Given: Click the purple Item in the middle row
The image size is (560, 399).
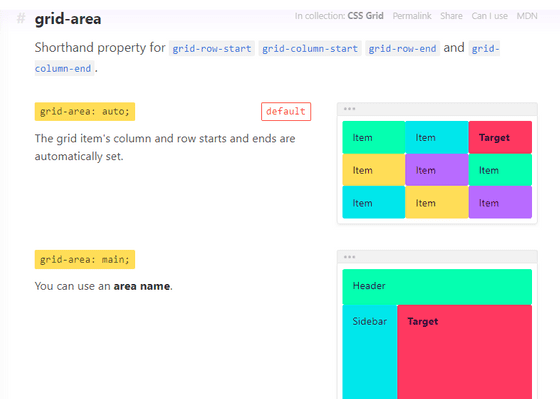Looking at the screenshot, I should [x=437, y=170].
